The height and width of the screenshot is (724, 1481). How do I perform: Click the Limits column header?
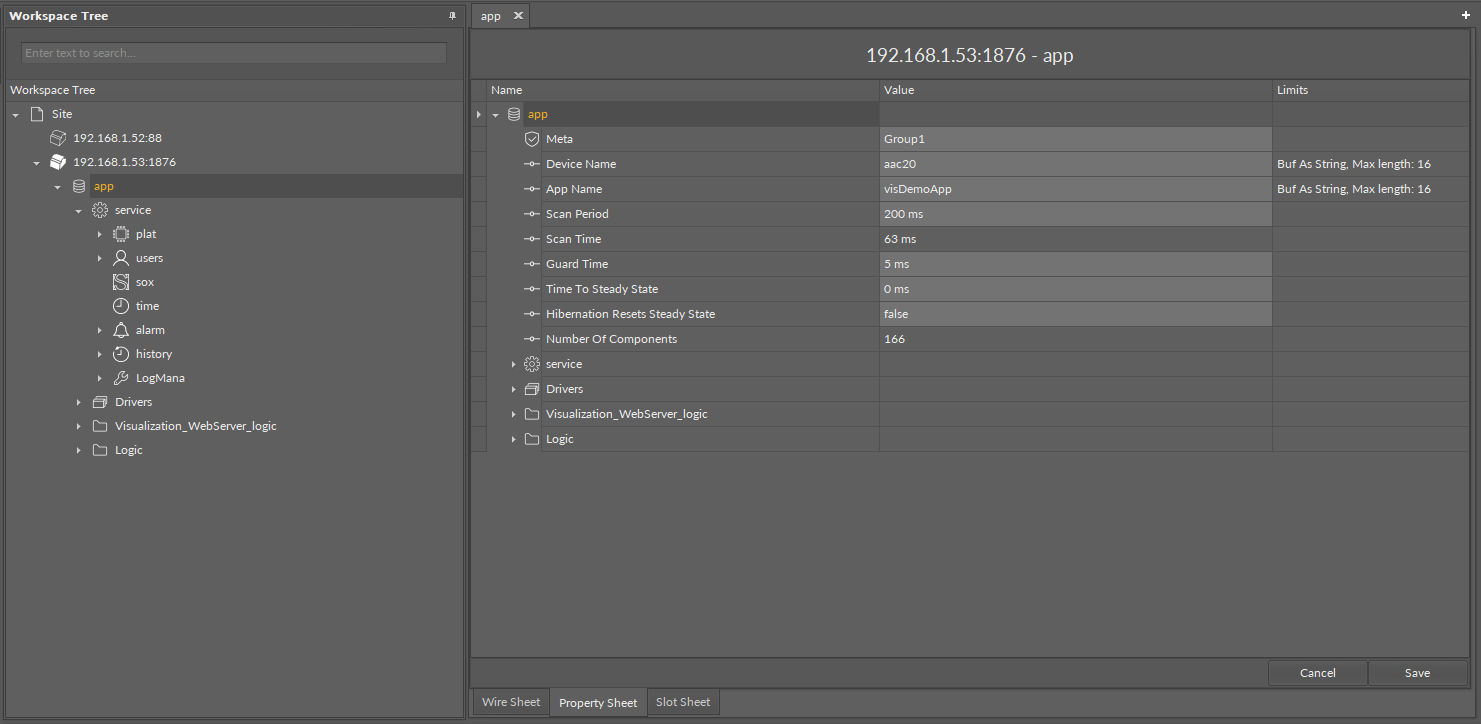[x=1370, y=90]
